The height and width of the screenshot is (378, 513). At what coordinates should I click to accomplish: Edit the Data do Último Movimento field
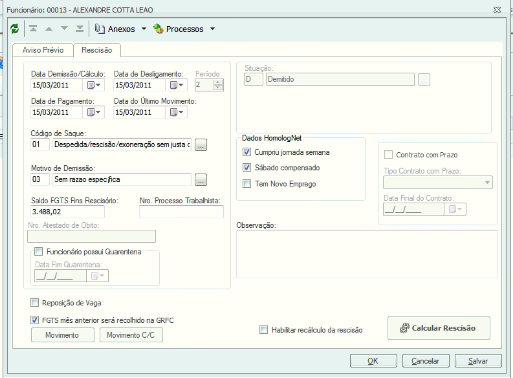tap(139, 112)
